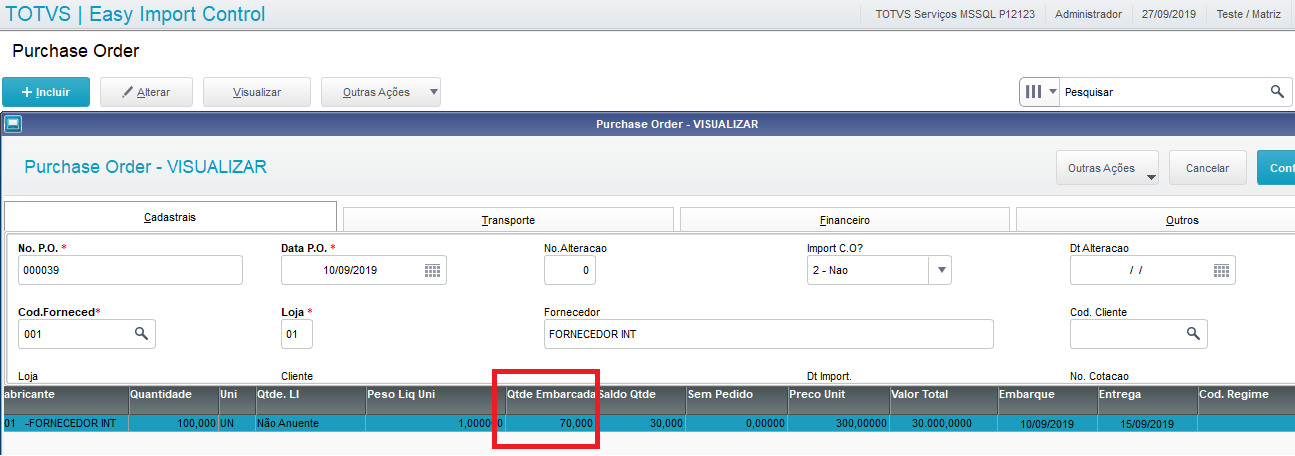Click the 27/09/2019 date in top bar
This screenshot has width=1295, height=456.
coord(1169,14)
